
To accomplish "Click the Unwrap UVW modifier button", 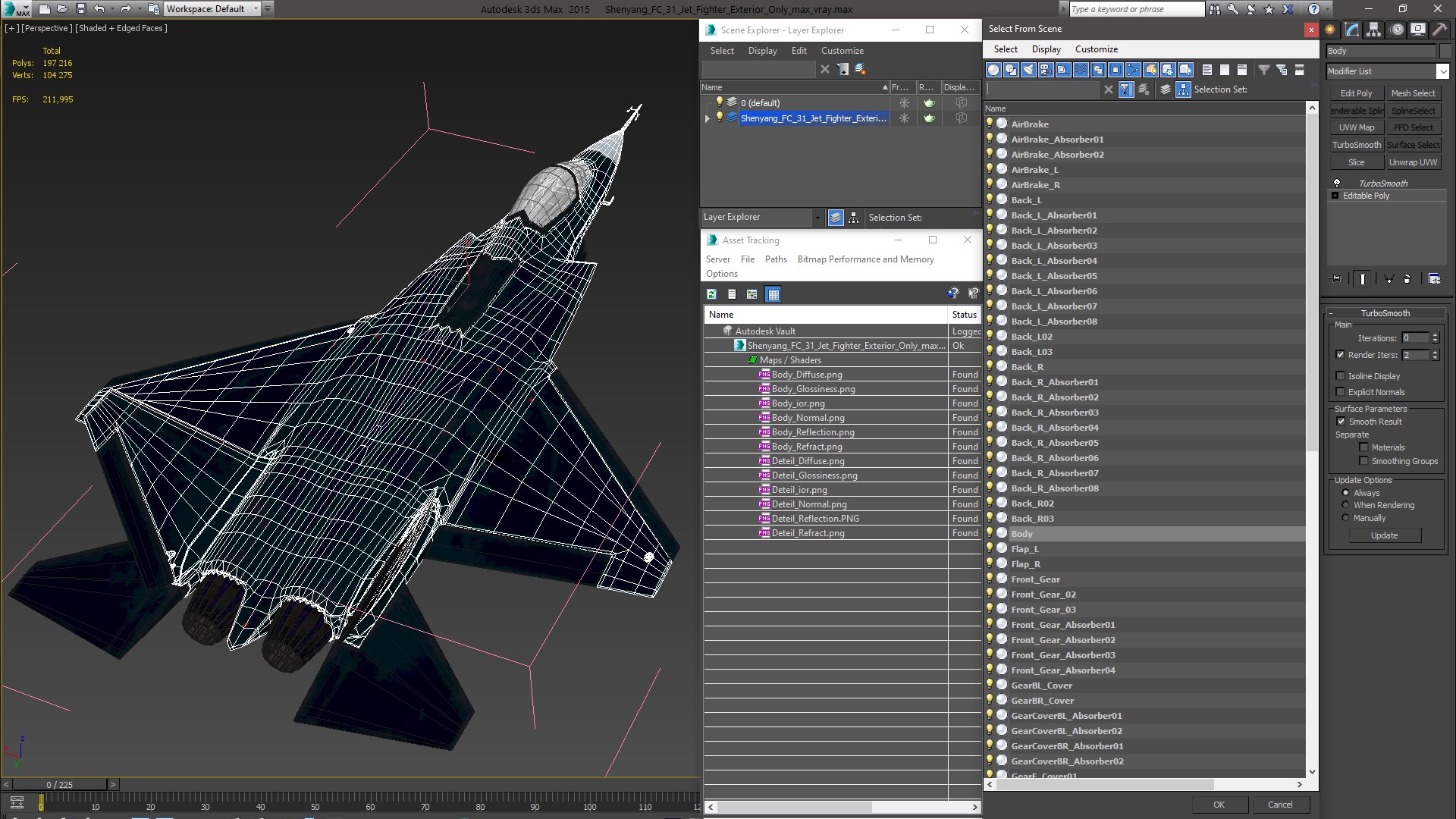I will point(1413,162).
